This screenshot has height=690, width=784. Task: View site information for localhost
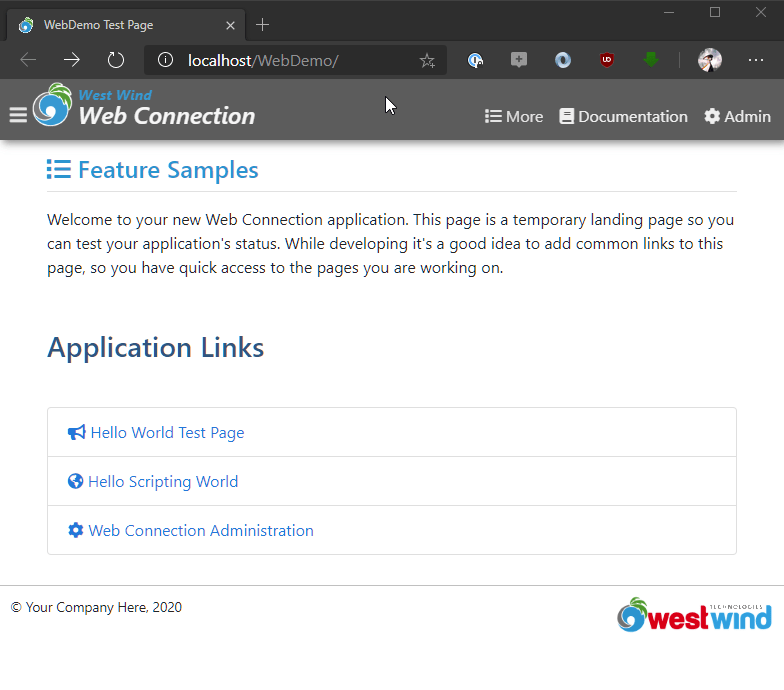tap(166, 60)
